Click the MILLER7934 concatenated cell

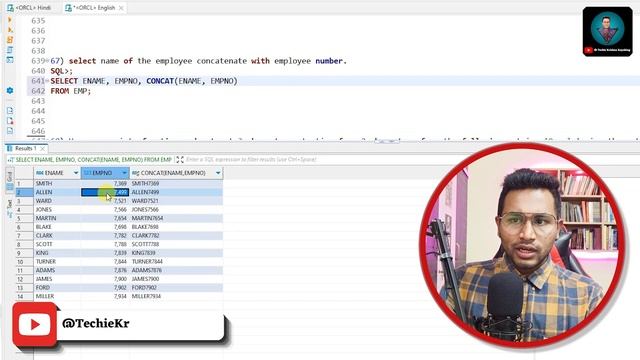pyautogui.click(x=176, y=296)
